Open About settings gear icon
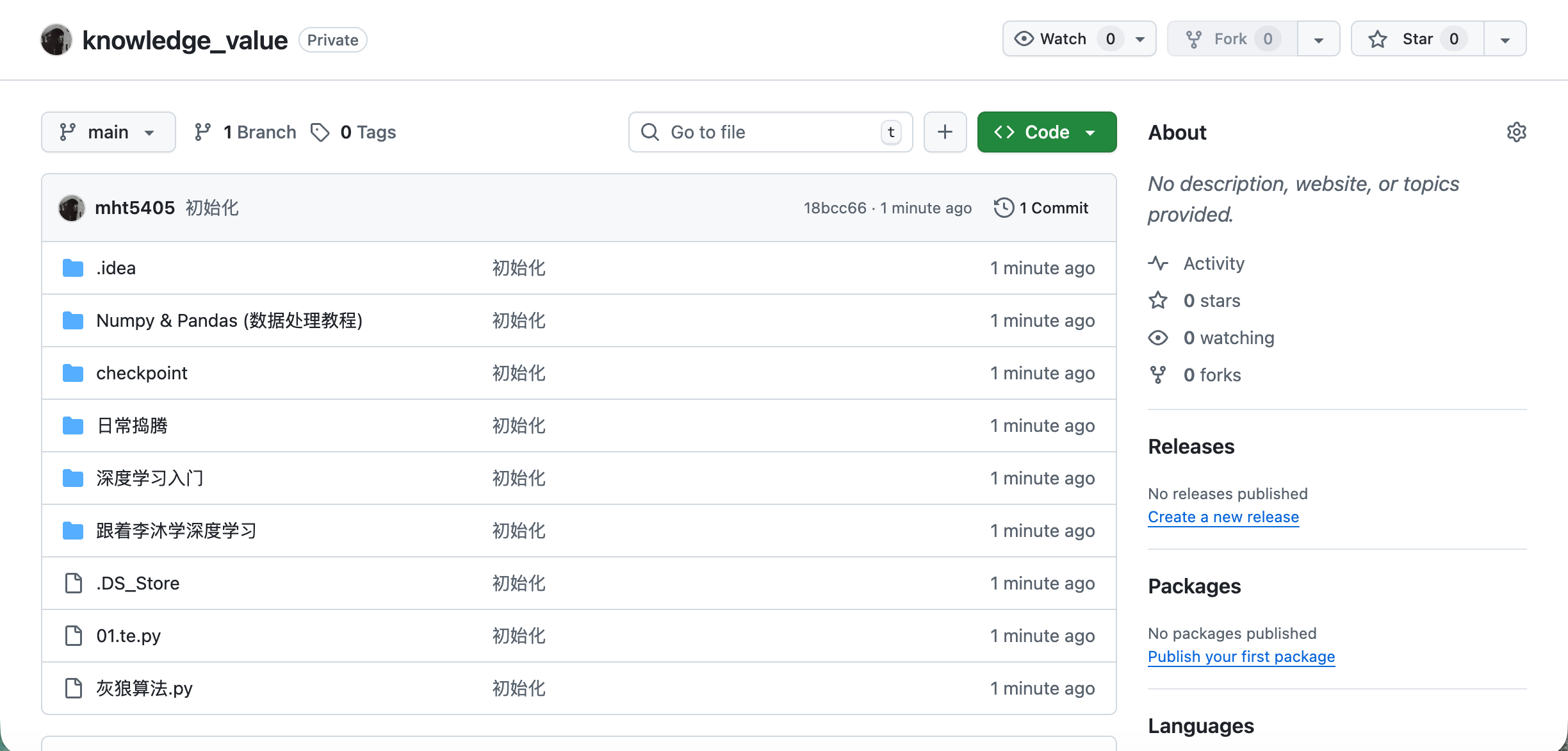The width and height of the screenshot is (1568, 751). 1516,132
